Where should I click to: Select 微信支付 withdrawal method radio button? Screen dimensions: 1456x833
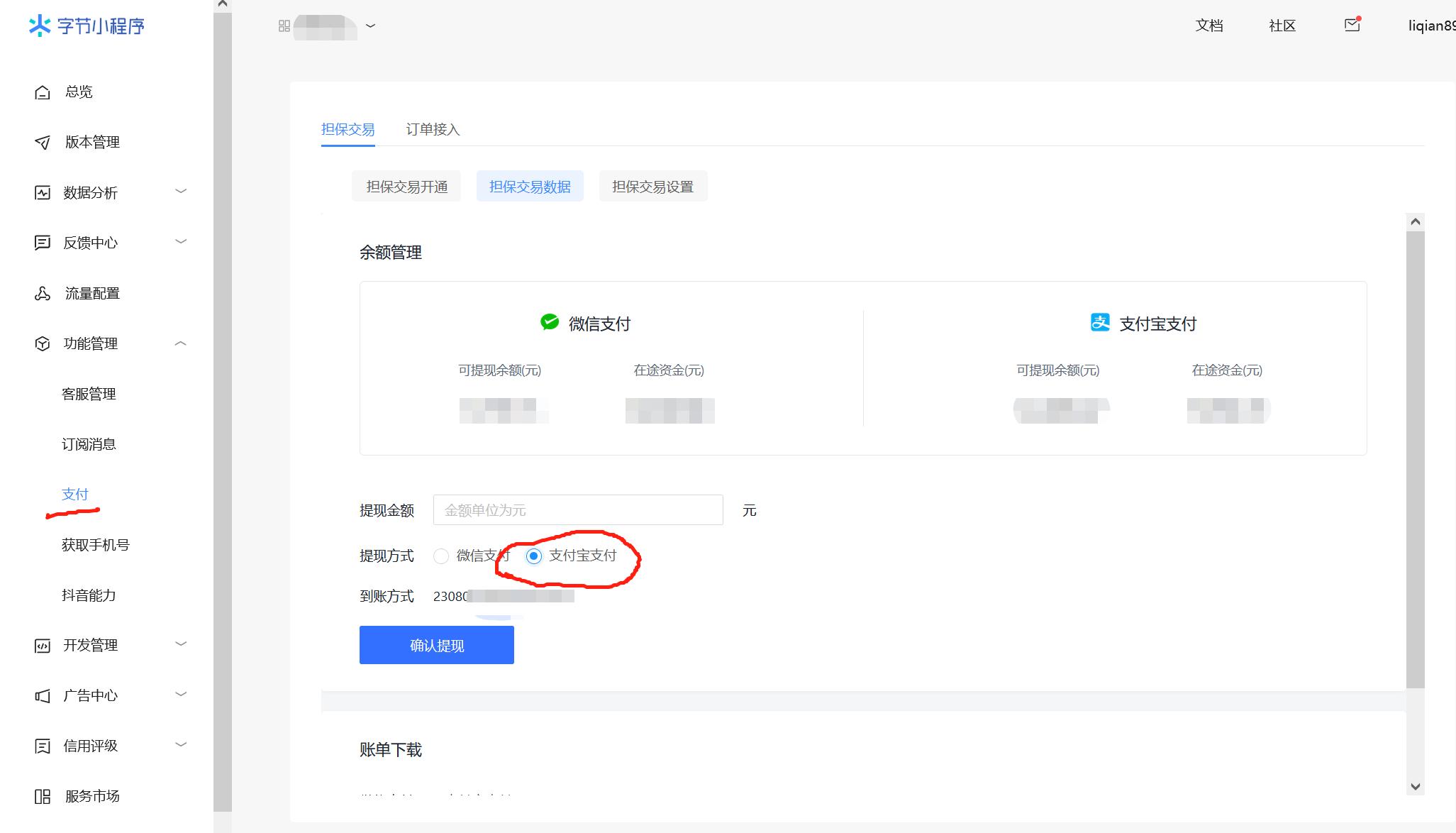pos(441,556)
